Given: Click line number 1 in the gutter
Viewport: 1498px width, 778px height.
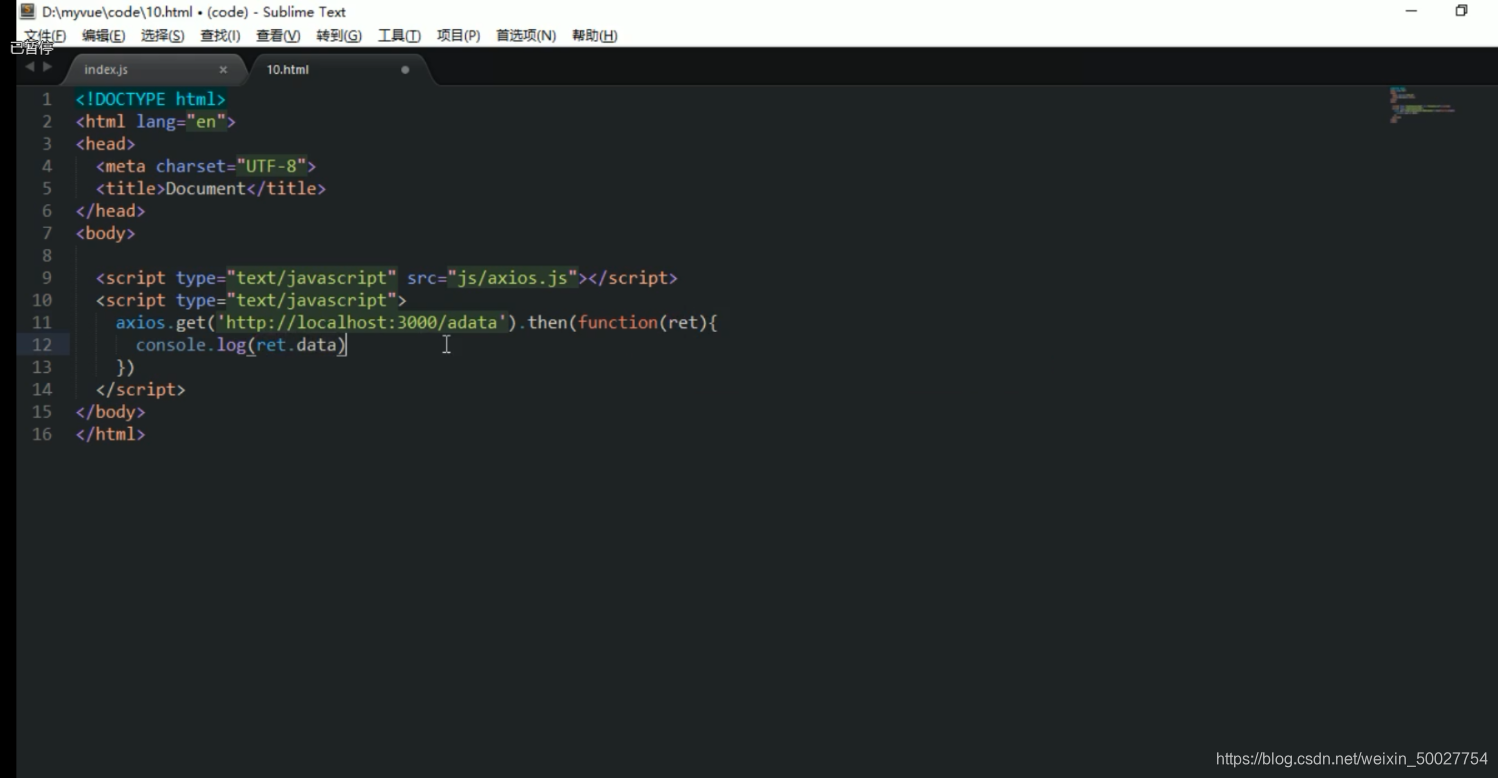Looking at the screenshot, I should pyautogui.click(x=47, y=100).
